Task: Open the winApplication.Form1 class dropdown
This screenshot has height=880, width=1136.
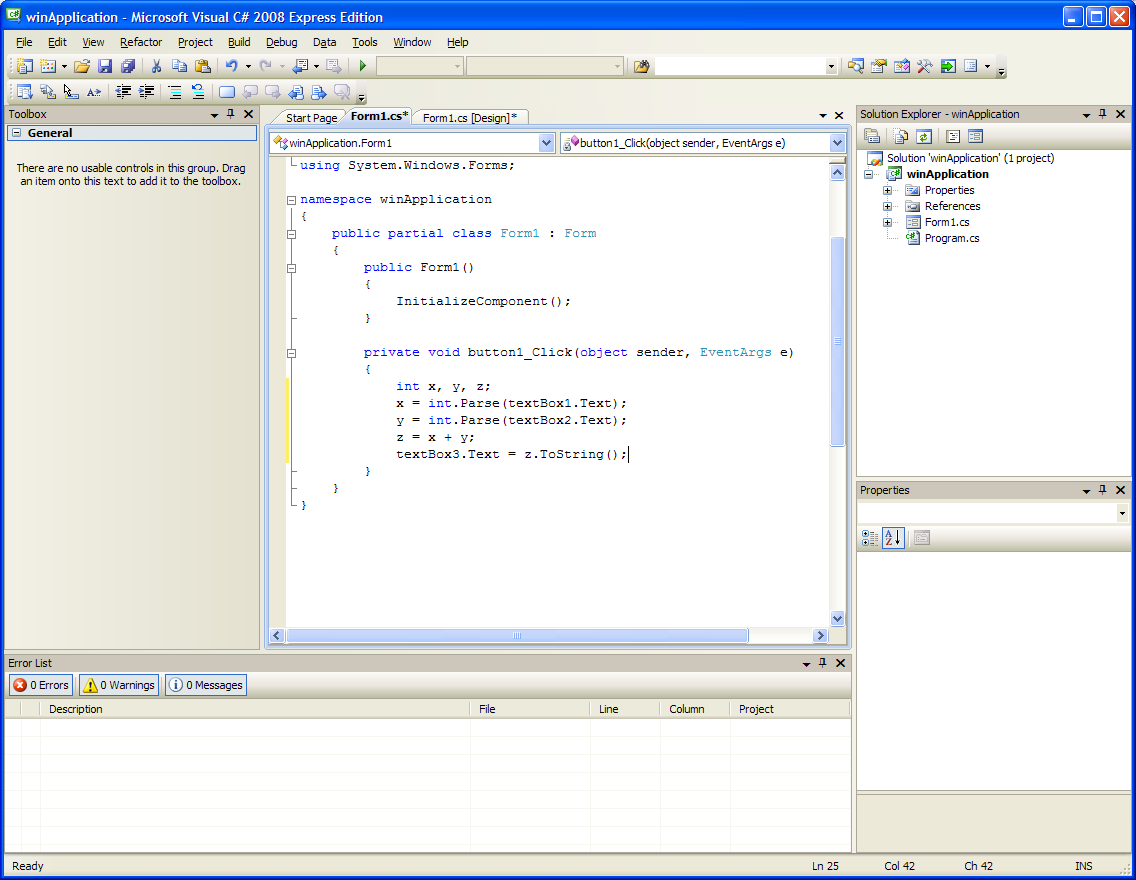Action: (x=547, y=143)
